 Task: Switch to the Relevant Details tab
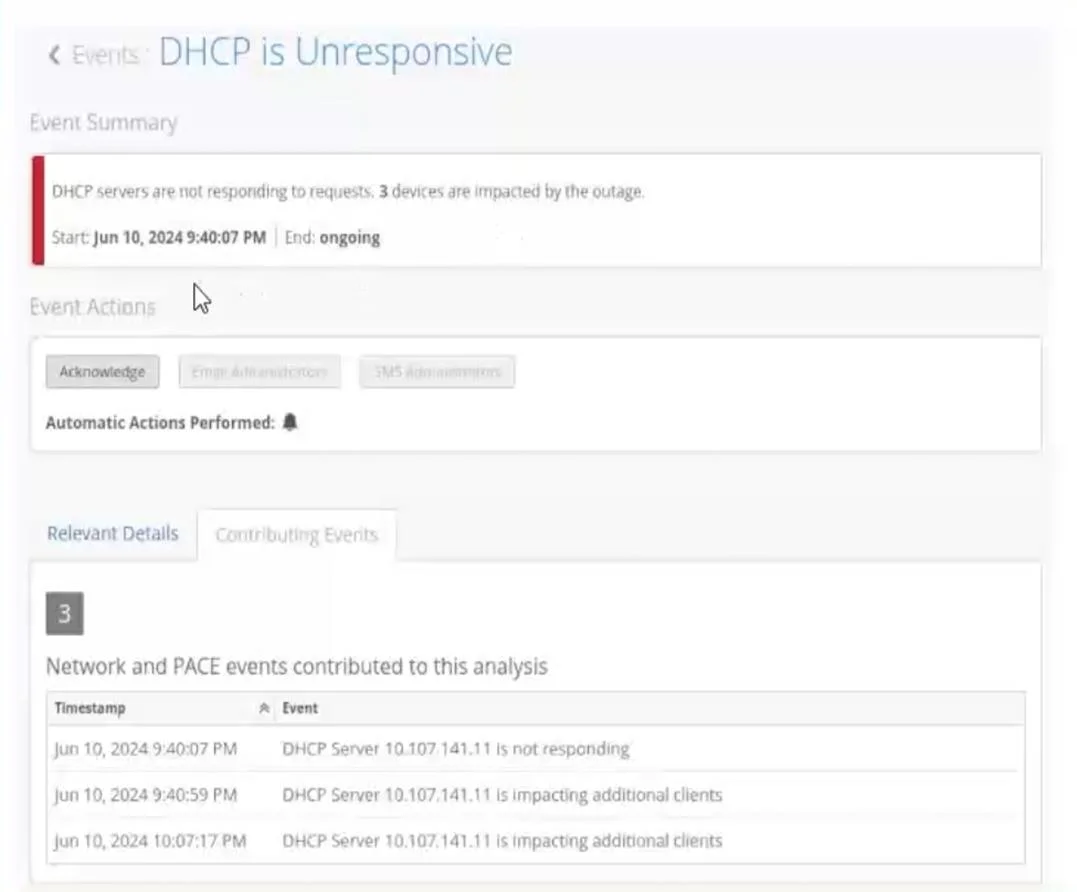tap(113, 534)
